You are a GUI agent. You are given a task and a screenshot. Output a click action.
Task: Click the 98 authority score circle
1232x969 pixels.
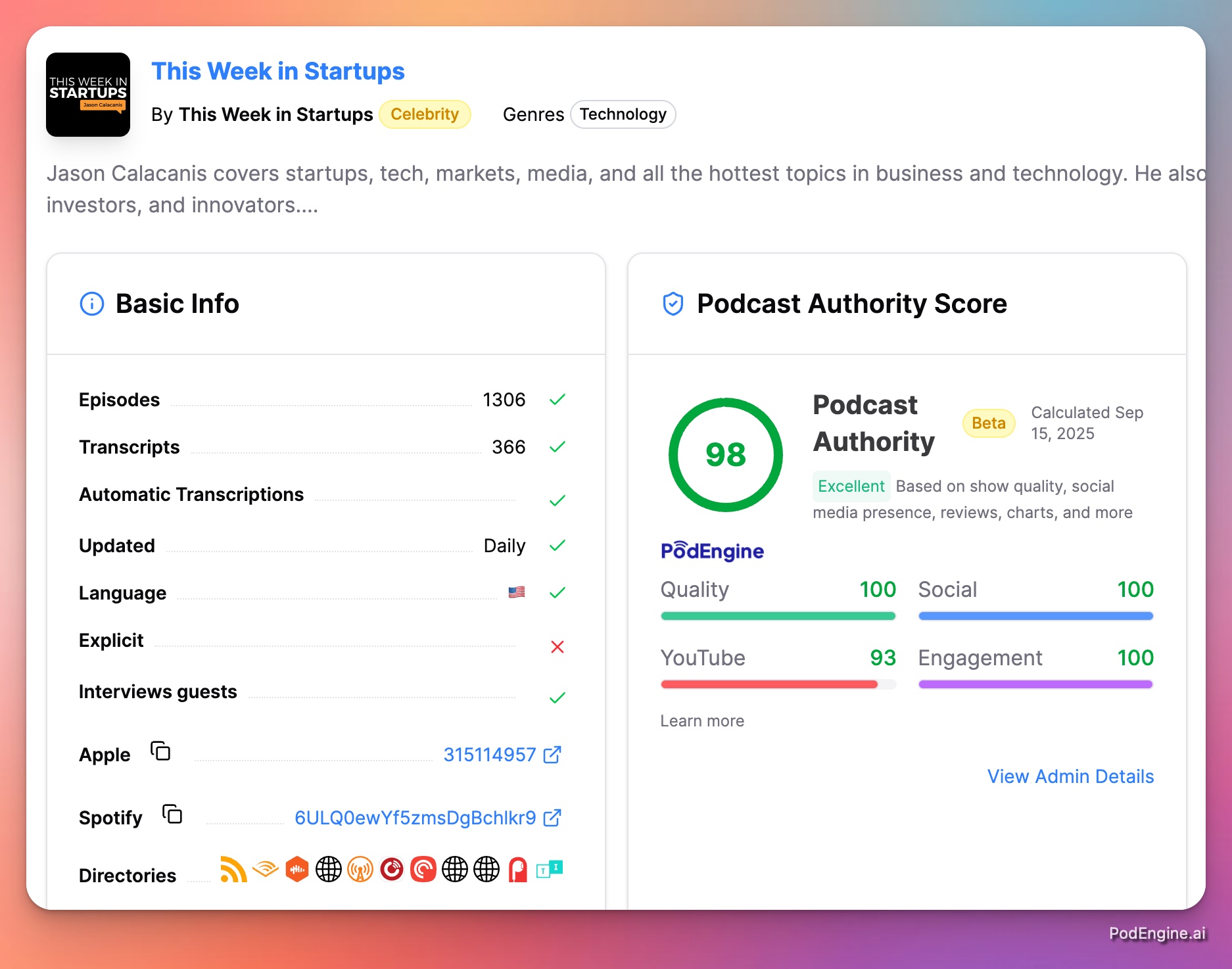(x=726, y=455)
